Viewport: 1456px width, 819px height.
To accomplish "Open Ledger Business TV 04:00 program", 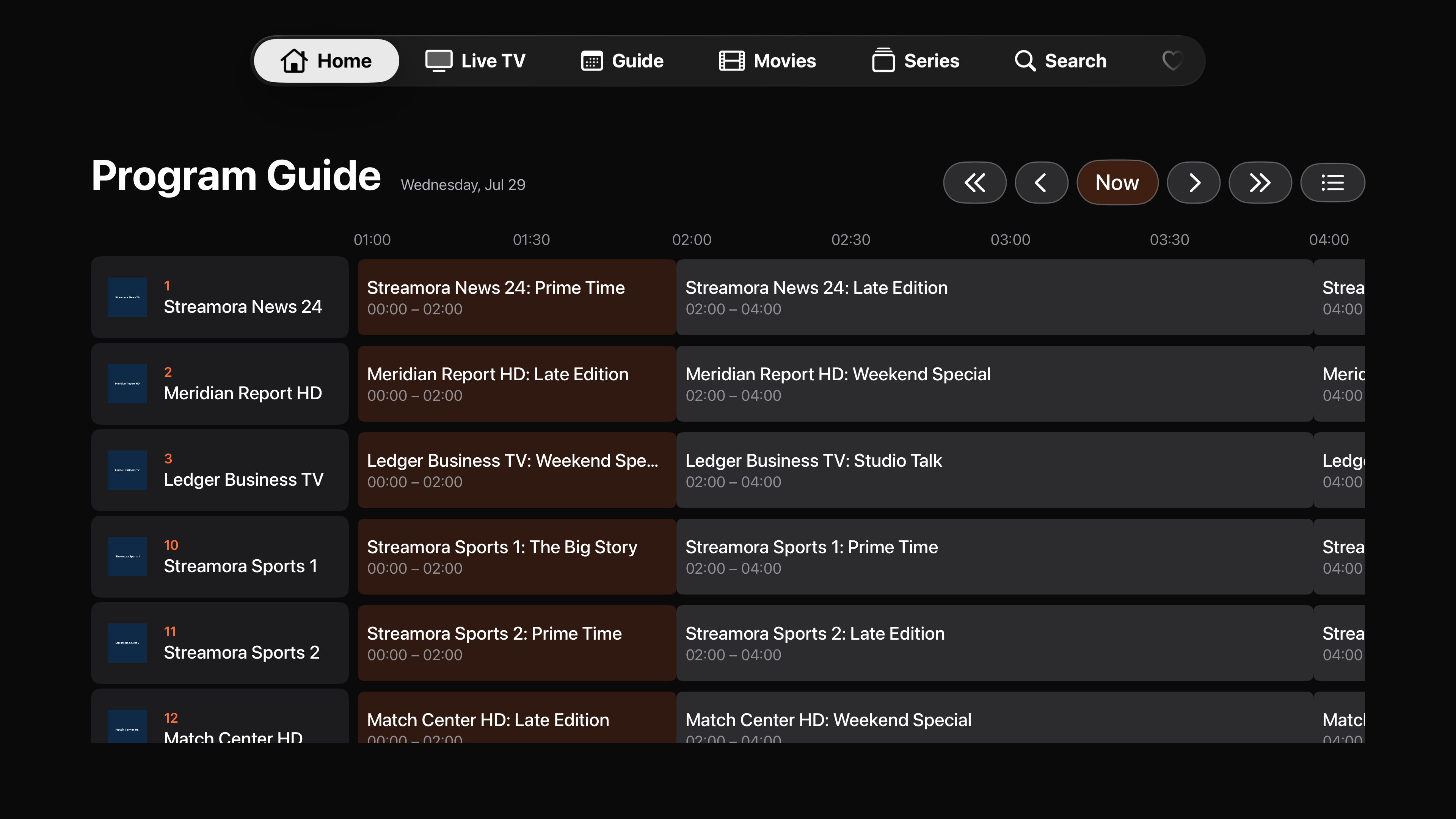I will [x=1340, y=470].
